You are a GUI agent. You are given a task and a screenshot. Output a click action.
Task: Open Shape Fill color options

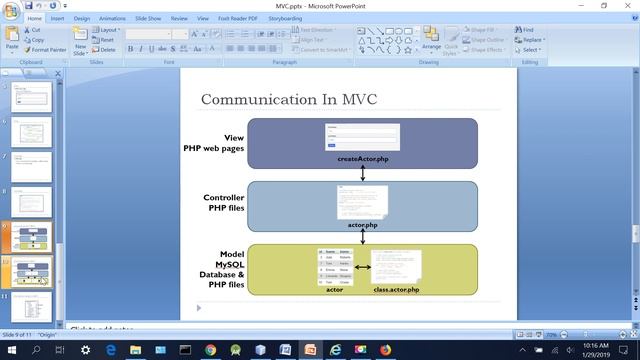click(x=479, y=30)
